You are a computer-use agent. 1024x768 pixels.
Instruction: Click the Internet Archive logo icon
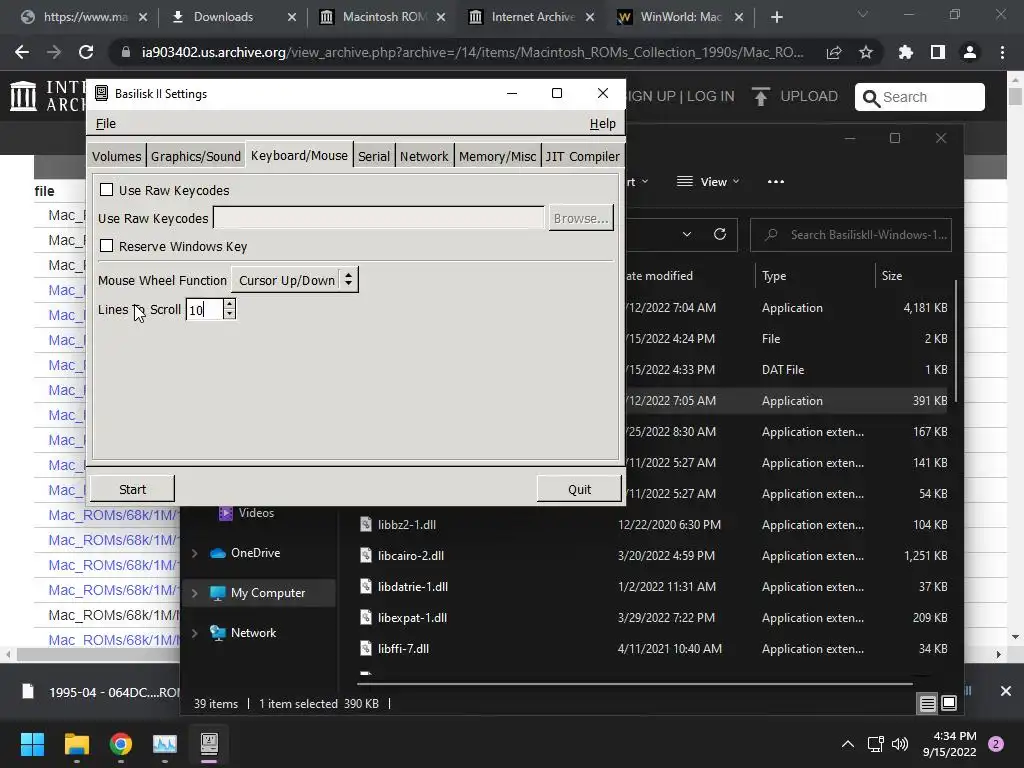pos(24,96)
